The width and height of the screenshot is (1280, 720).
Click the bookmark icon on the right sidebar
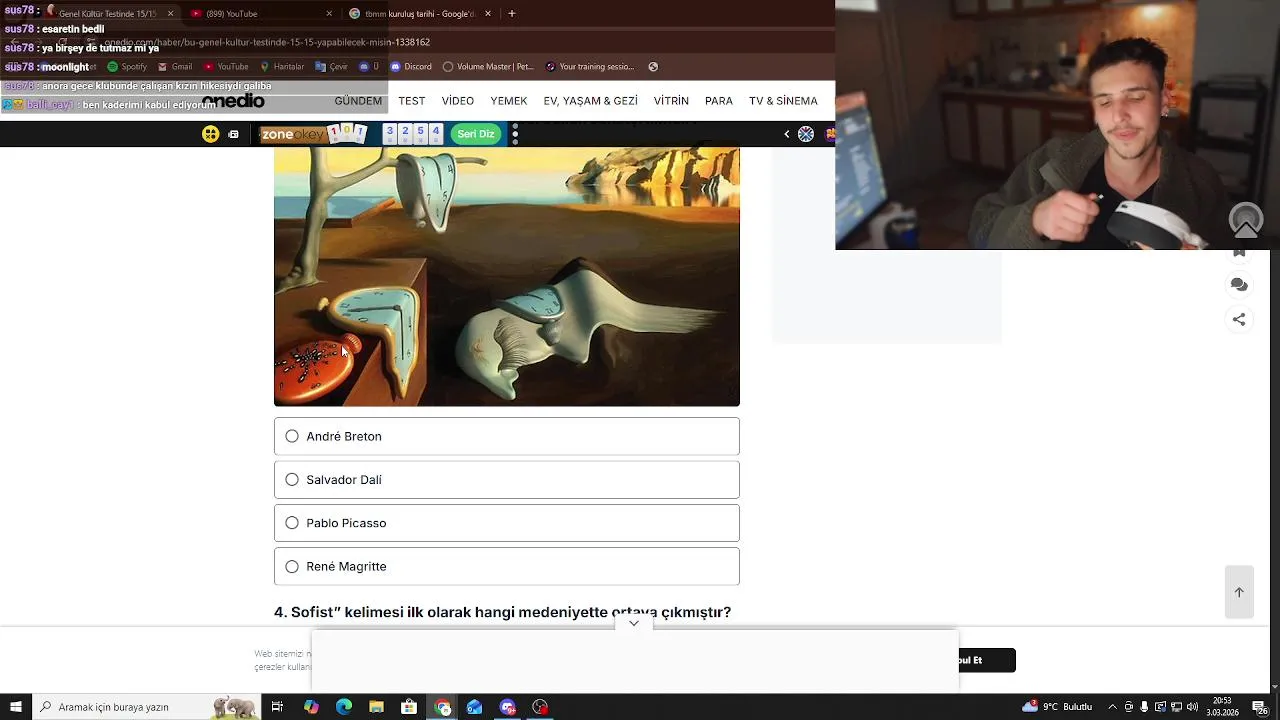tap(1239, 252)
